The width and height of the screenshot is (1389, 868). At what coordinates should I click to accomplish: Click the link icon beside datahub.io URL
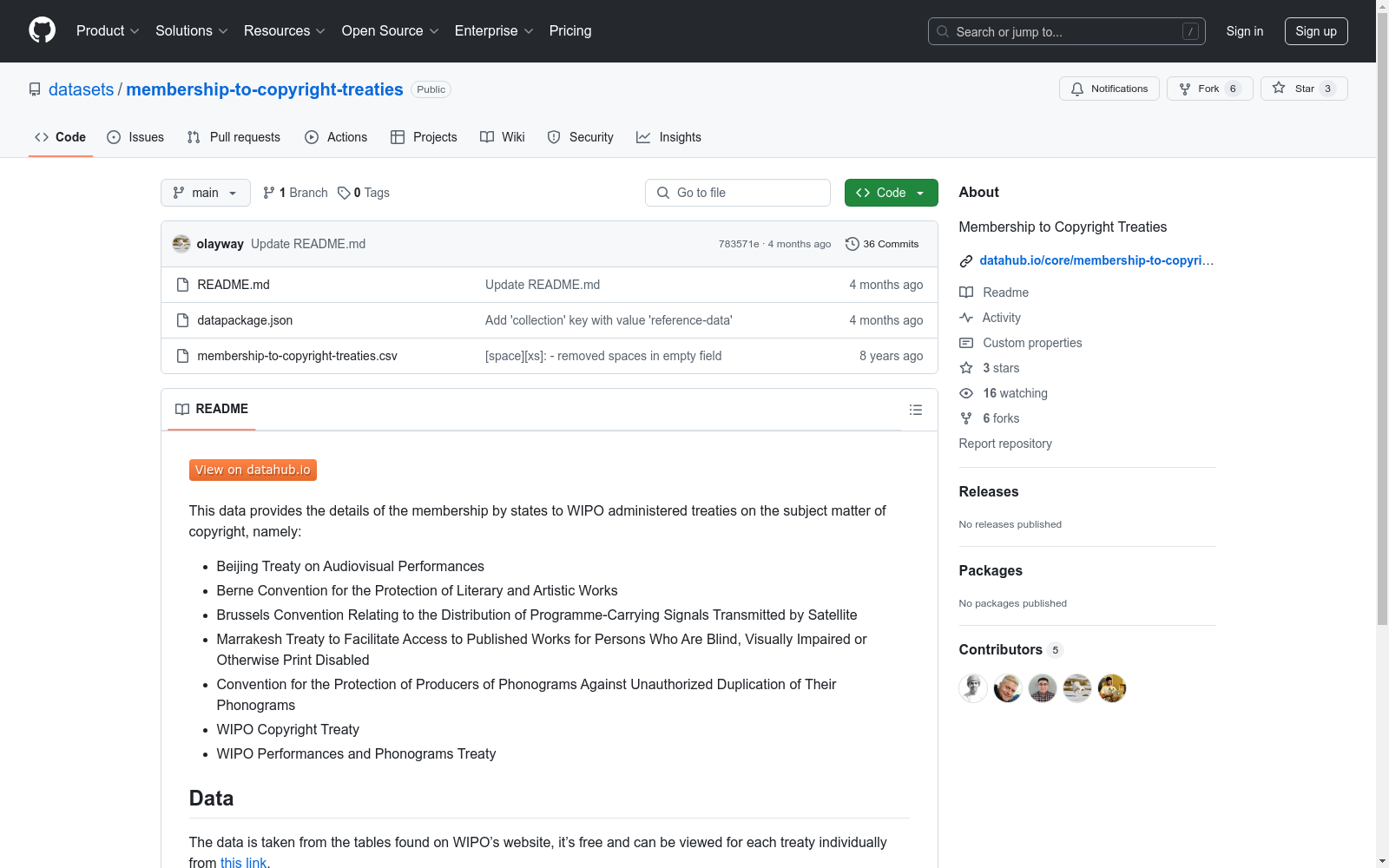click(x=966, y=260)
